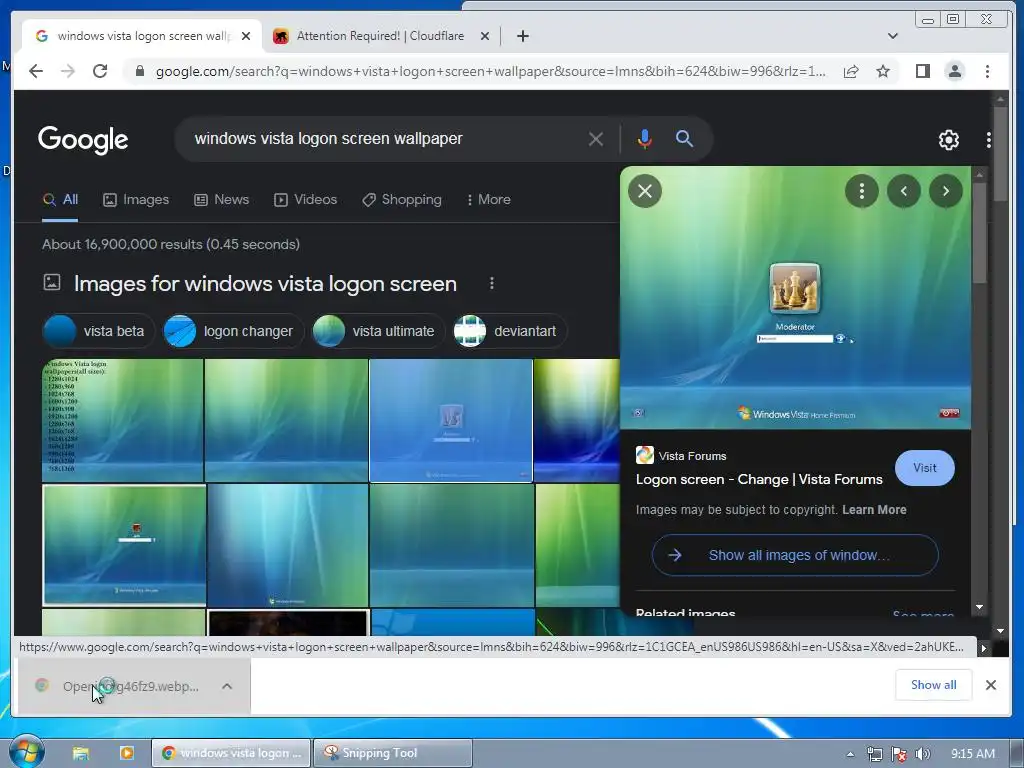Open the tab search dropdown chevron
The width and height of the screenshot is (1024, 768).
(x=893, y=36)
